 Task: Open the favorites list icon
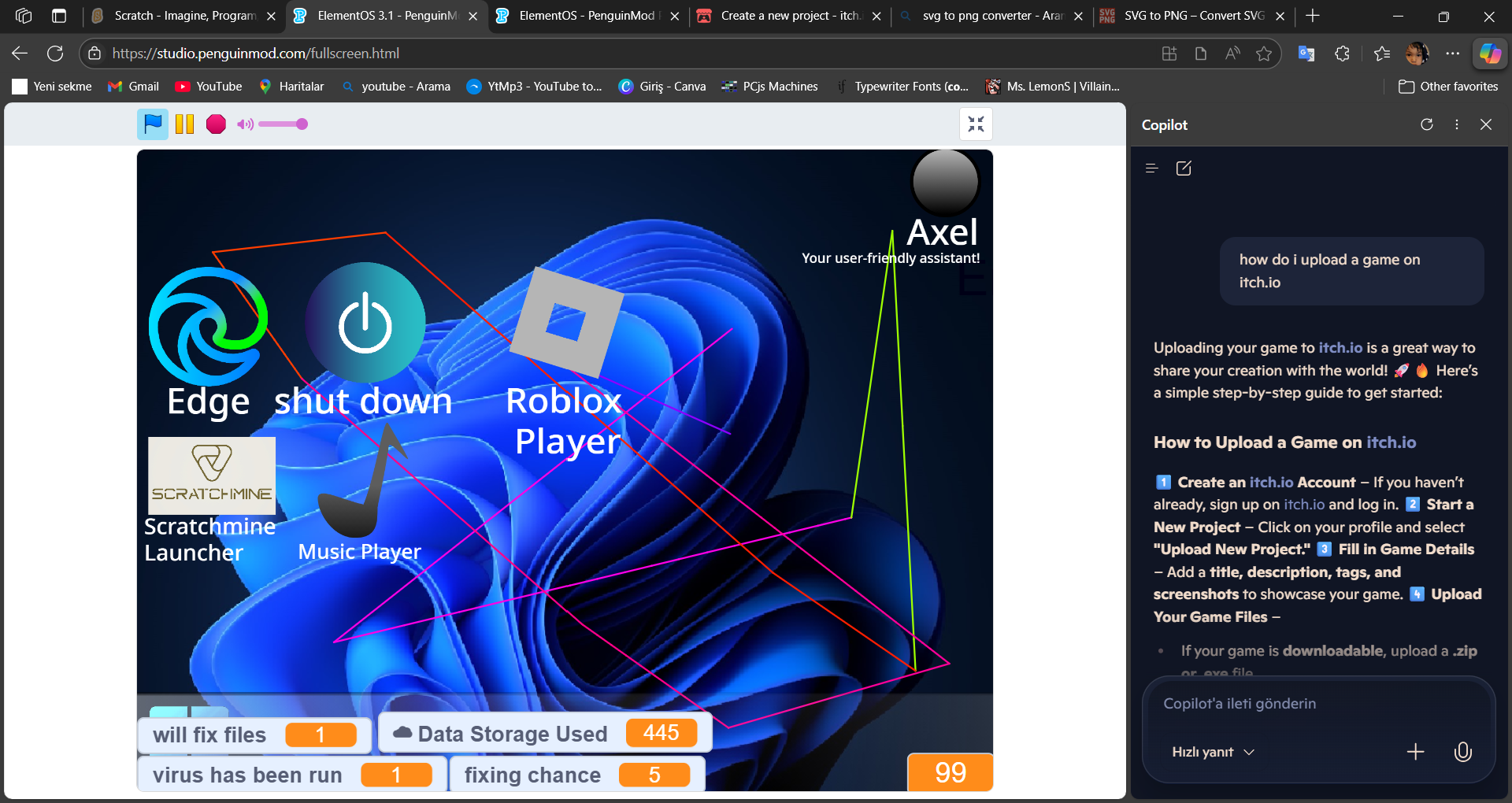coord(1381,54)
